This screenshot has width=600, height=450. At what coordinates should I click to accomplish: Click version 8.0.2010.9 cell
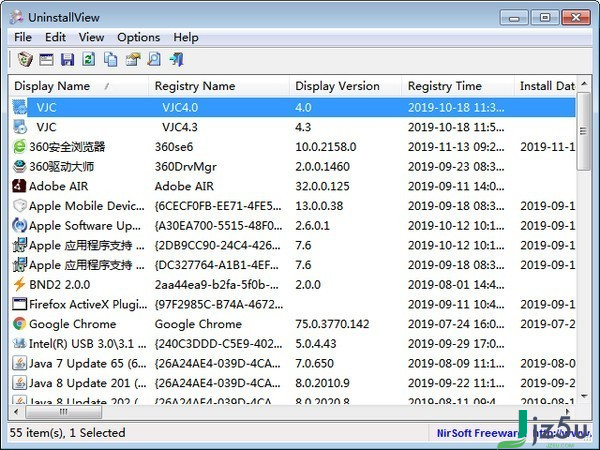point(323,383)
